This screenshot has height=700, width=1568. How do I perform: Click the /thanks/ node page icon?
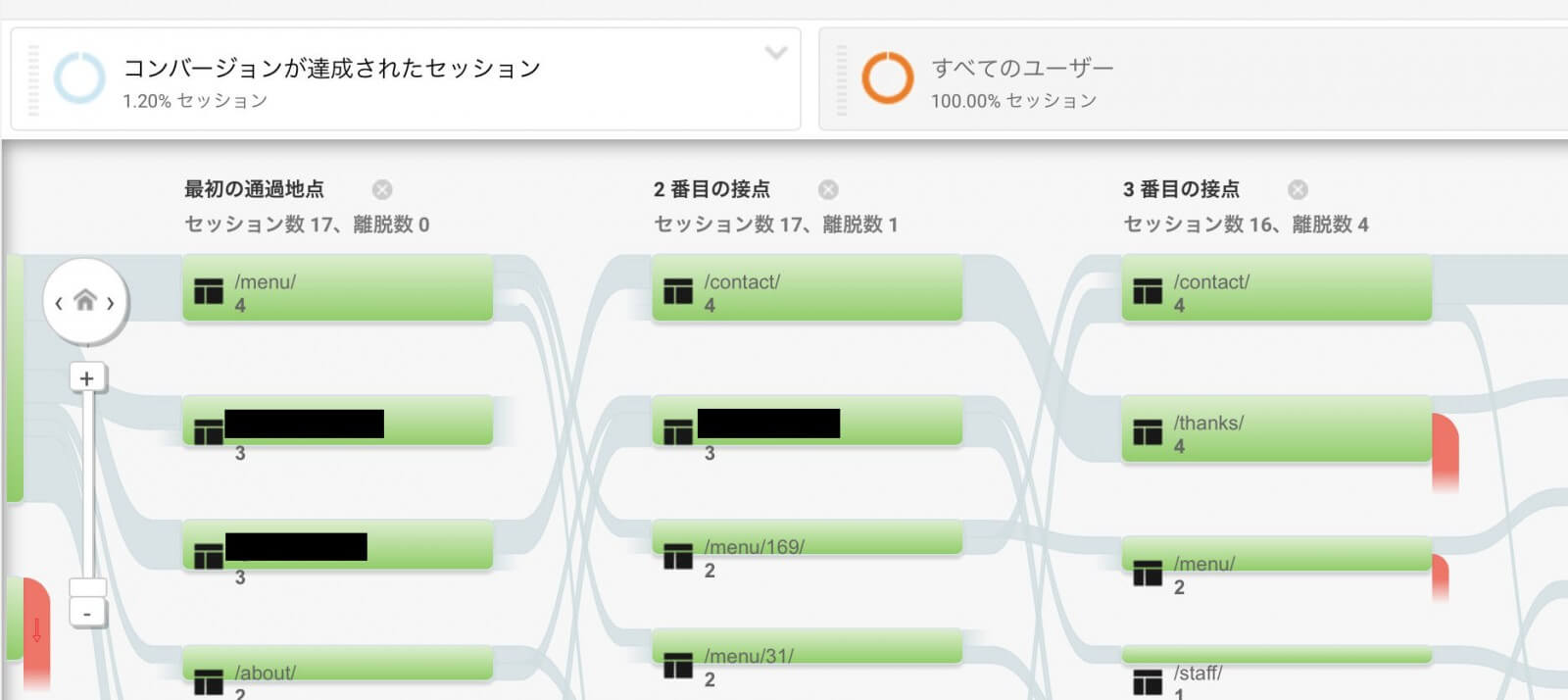coord(1148,431)
